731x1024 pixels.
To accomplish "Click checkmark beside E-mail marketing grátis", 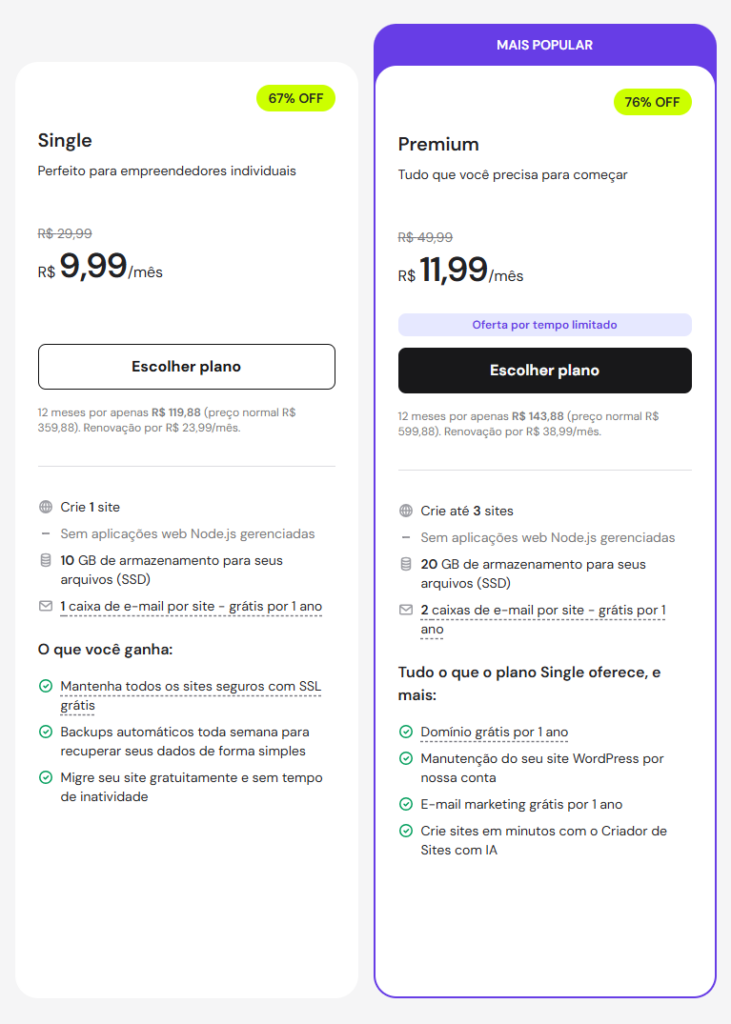I will pos(405,804).
